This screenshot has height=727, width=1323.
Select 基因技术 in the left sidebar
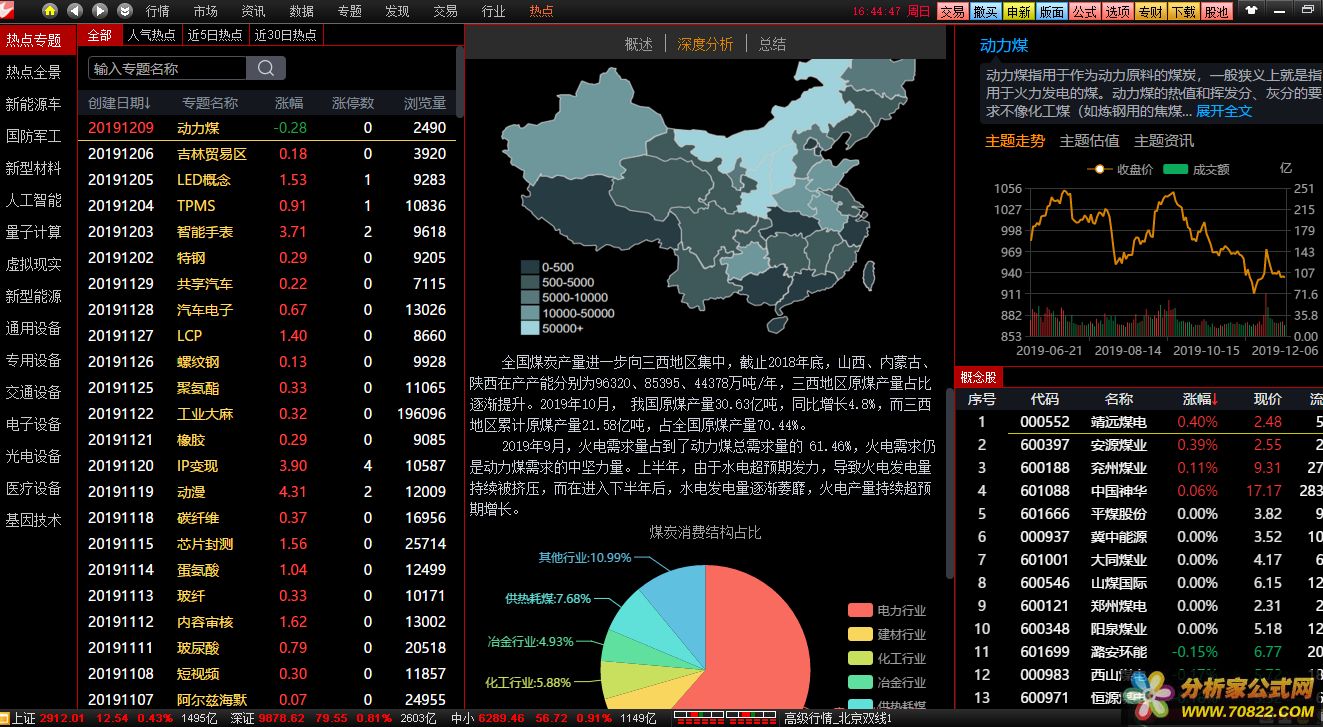pyautogui.click(x=34, y=520)
